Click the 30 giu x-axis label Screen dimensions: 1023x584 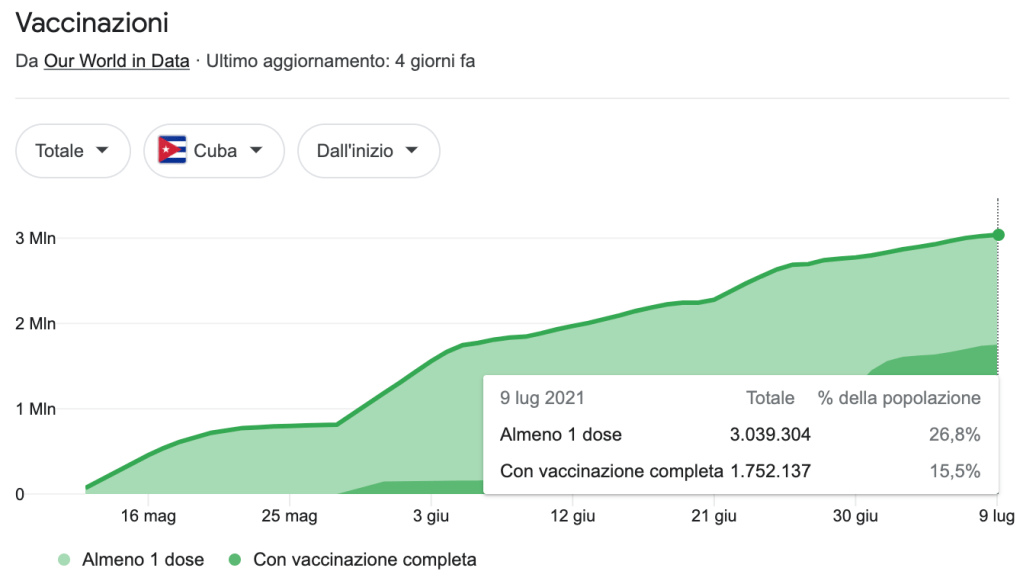coord(856,517)
